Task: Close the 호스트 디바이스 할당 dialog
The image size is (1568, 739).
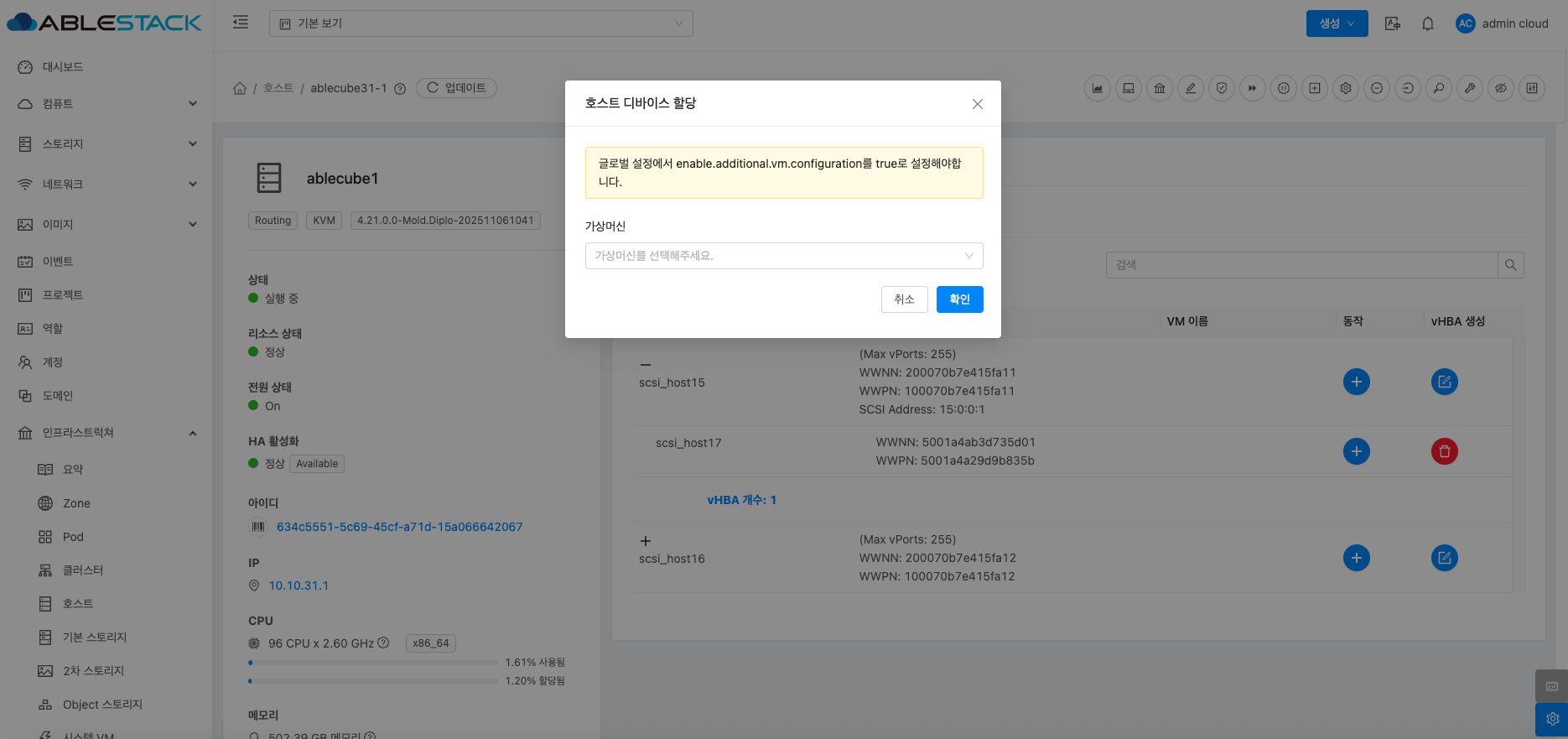Action: (x=977, y=104)
